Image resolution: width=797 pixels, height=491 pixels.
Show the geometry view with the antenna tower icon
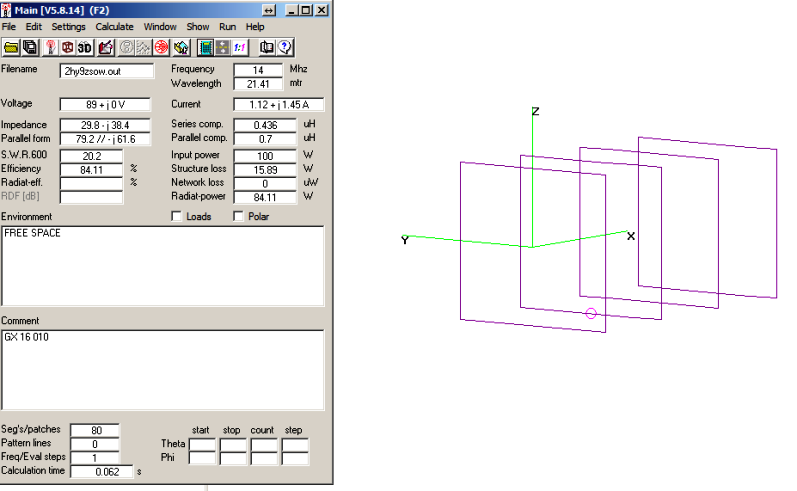[x=50, y=48]
